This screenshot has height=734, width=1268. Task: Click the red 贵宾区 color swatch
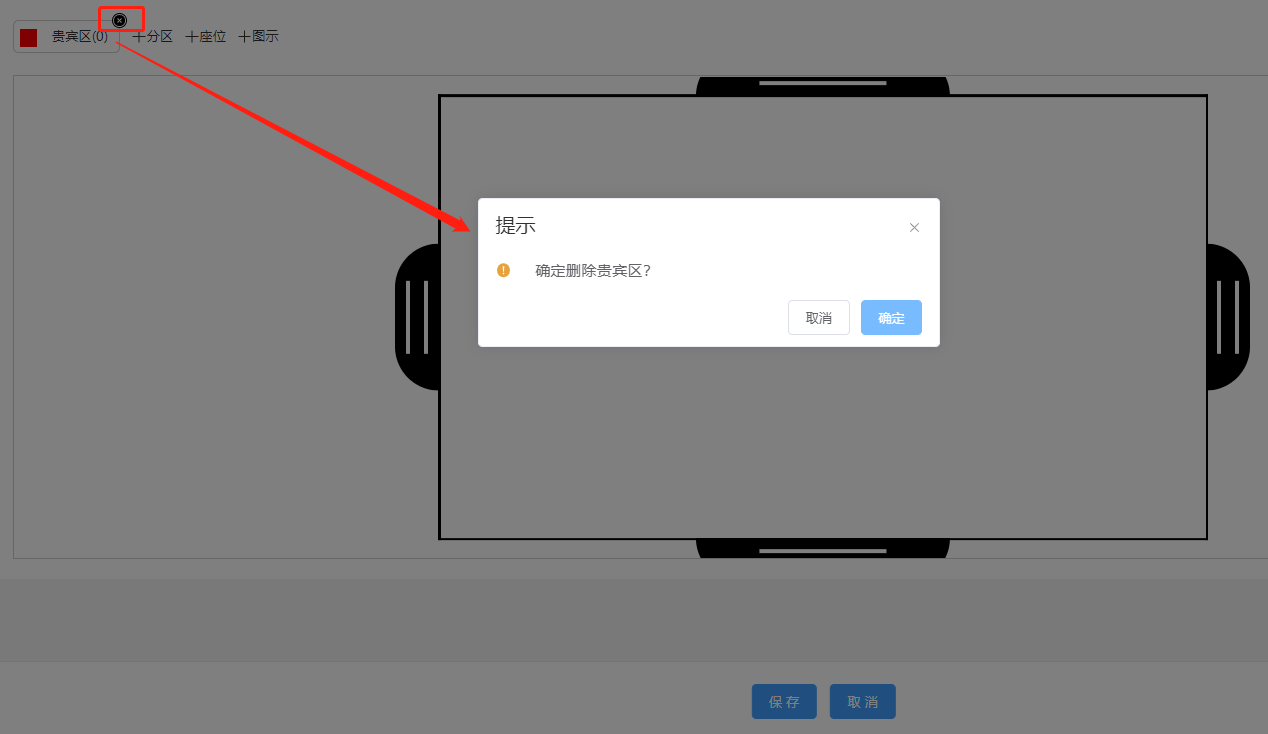29,38
